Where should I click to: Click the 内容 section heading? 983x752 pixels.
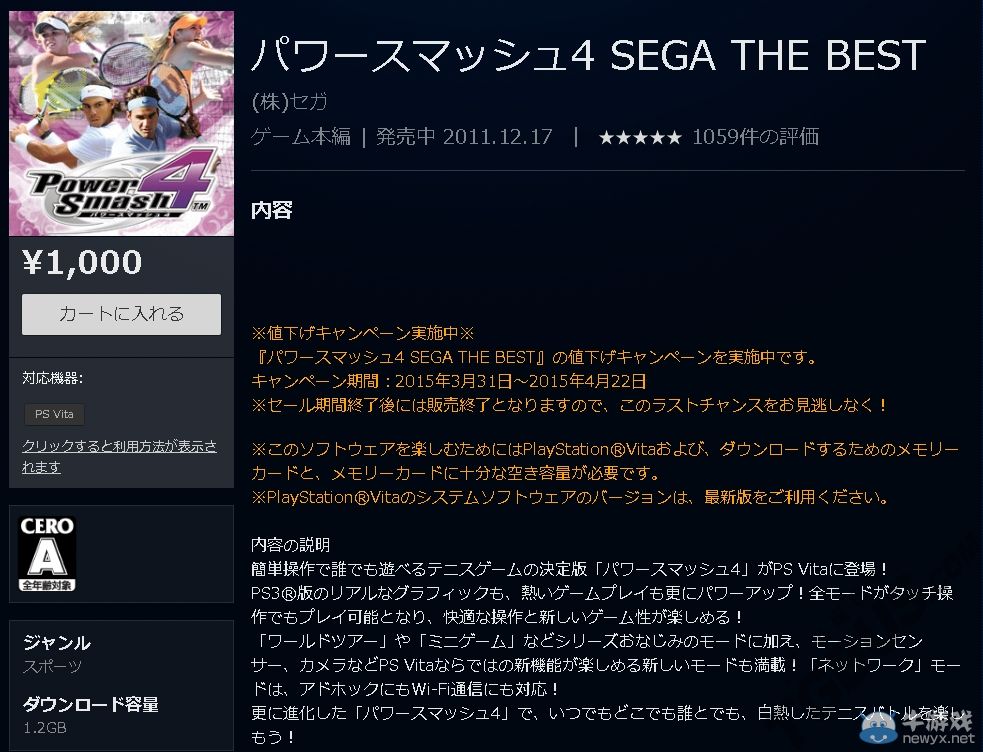(x=271, y=210)
